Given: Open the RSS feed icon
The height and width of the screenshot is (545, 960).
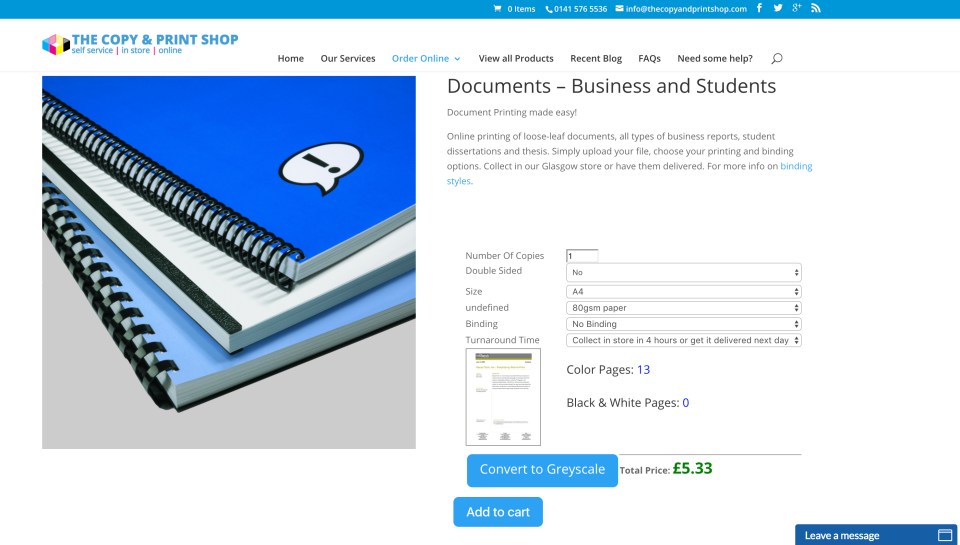Looking at the screenshot, I should (x=816, y=8).
